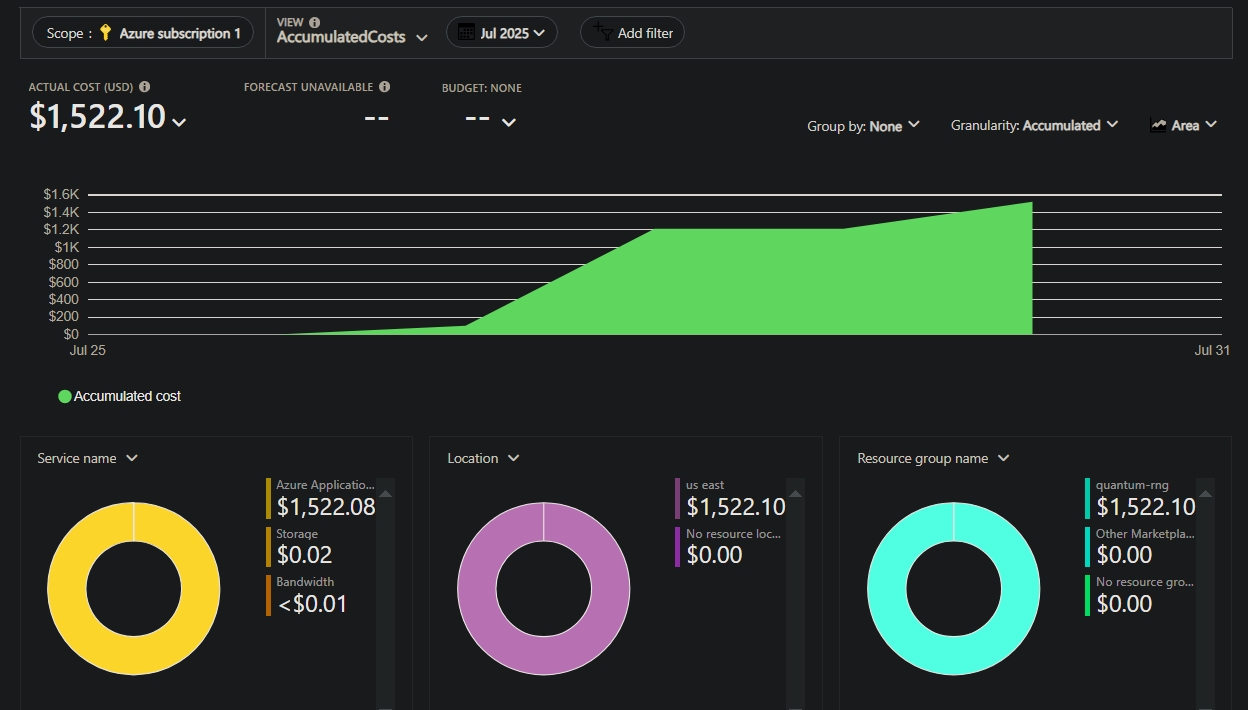Click the $1K y-axis label

coord(67,247)
